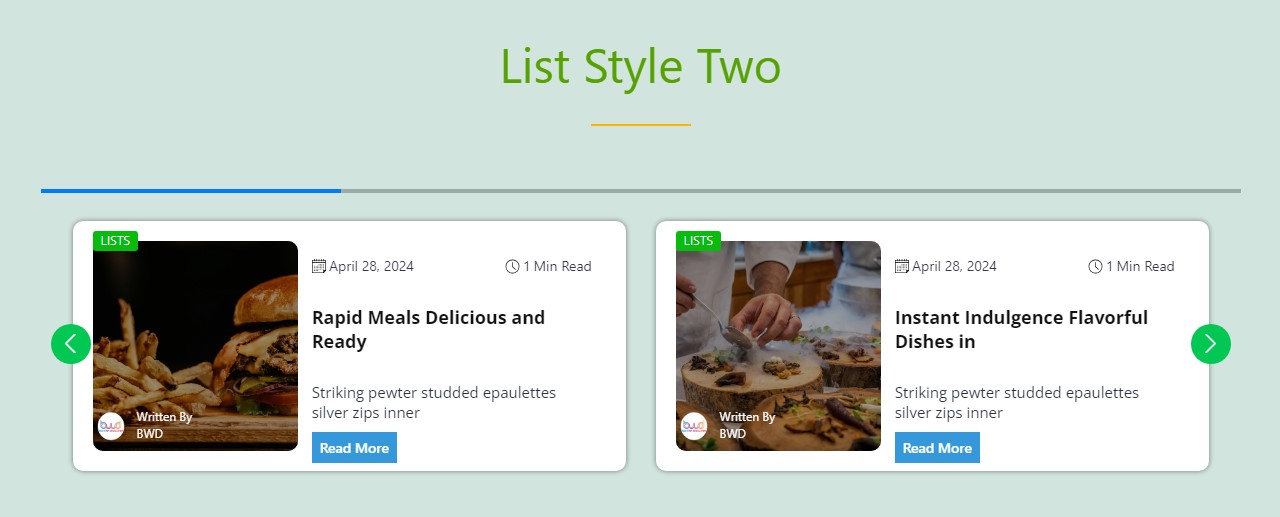Viewport: 1280px width, 517px height.
Task: Open the BWD author avatar on the chef card
Action: [x=694, y=426]
